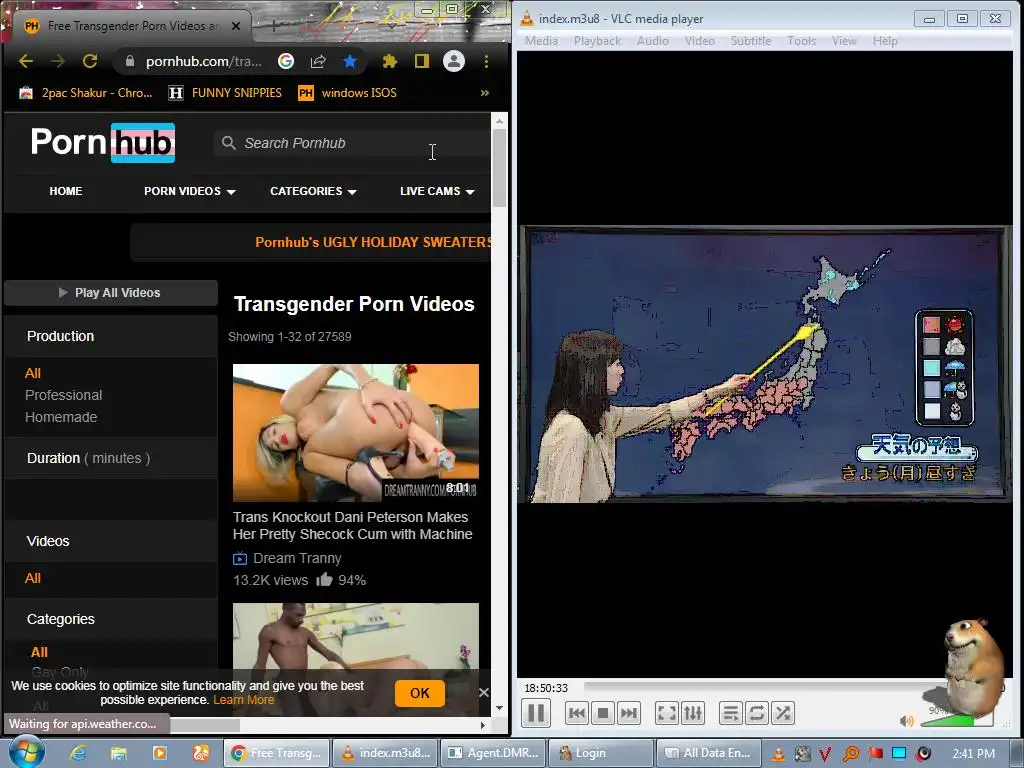Switch to Login taskbar window
Screen dimensions: 1024x768
click(x=600, y=753)
